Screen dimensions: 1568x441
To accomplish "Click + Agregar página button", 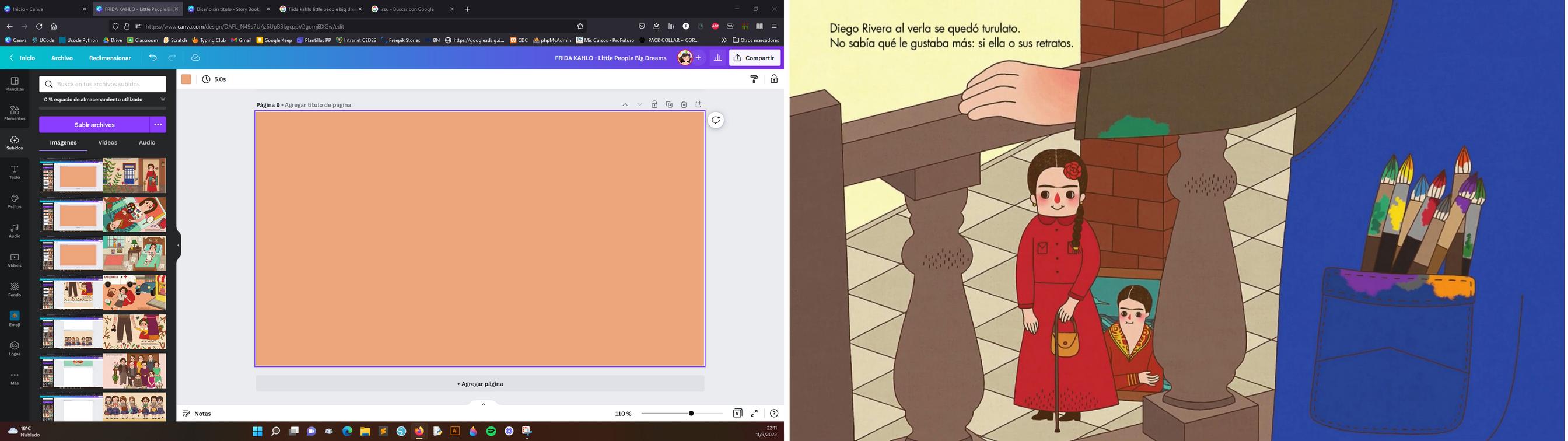I will [x=480, y=384].
